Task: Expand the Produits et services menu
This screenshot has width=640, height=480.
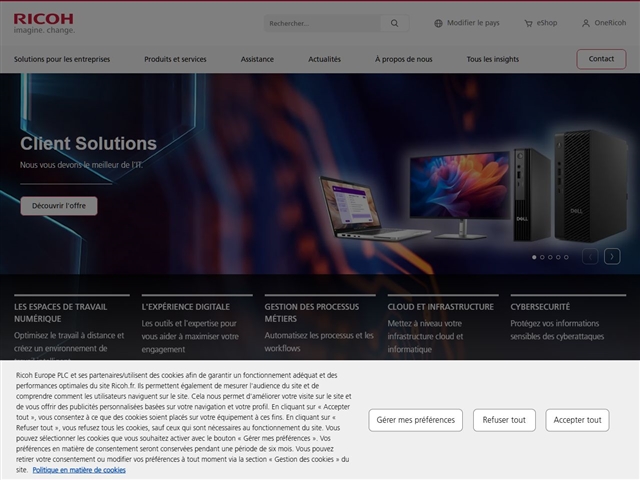Action: click(175, 59)
